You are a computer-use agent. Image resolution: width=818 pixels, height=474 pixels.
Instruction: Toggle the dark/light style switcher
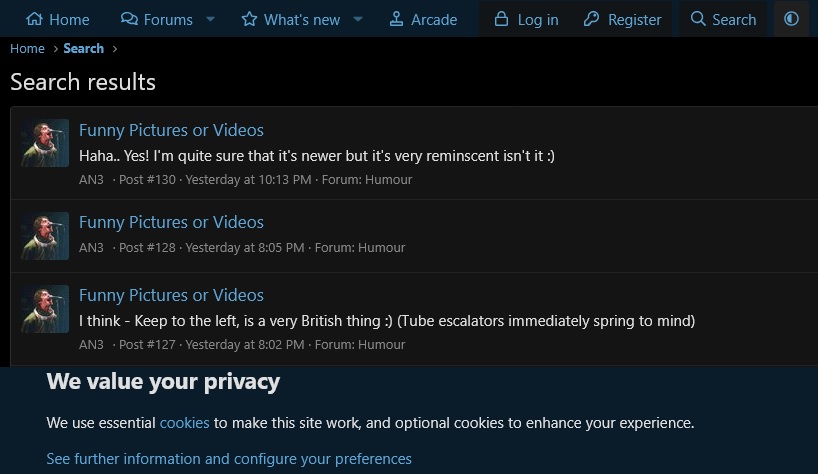(792, 19)
